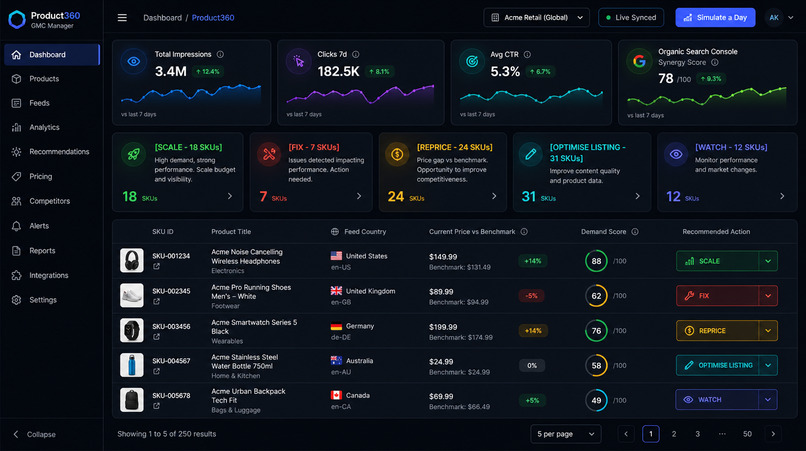Click the Avg CTR info icon

[527, 54]
